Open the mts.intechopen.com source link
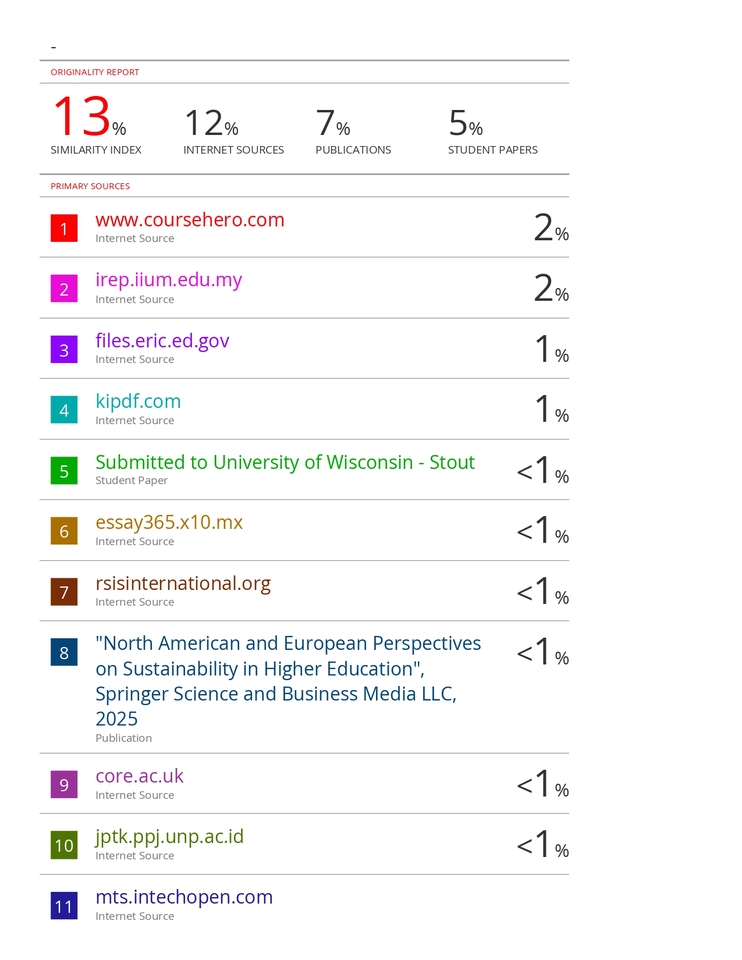The width and height of the screenshot is (742, 960). 184,897
